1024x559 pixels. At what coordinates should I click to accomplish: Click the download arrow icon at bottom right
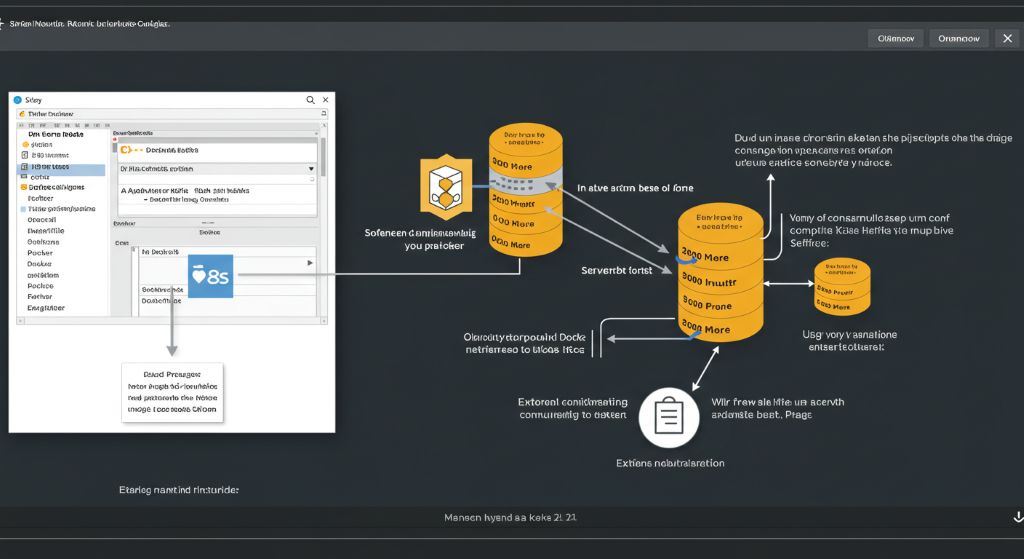[x=1018, y=517]
